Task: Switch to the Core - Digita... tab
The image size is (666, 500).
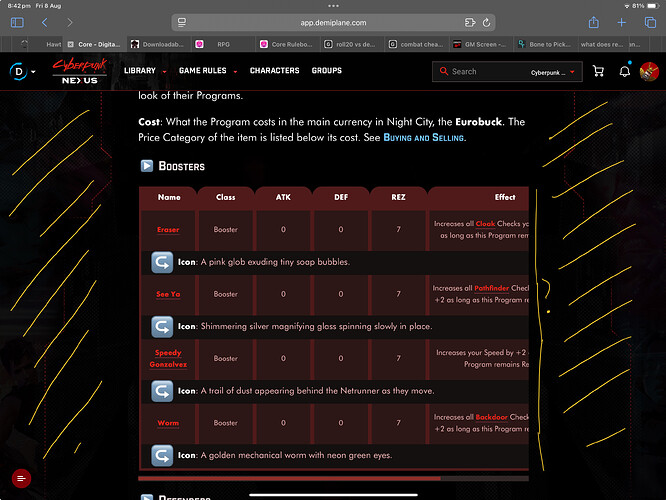Action: tap(94, 44)
